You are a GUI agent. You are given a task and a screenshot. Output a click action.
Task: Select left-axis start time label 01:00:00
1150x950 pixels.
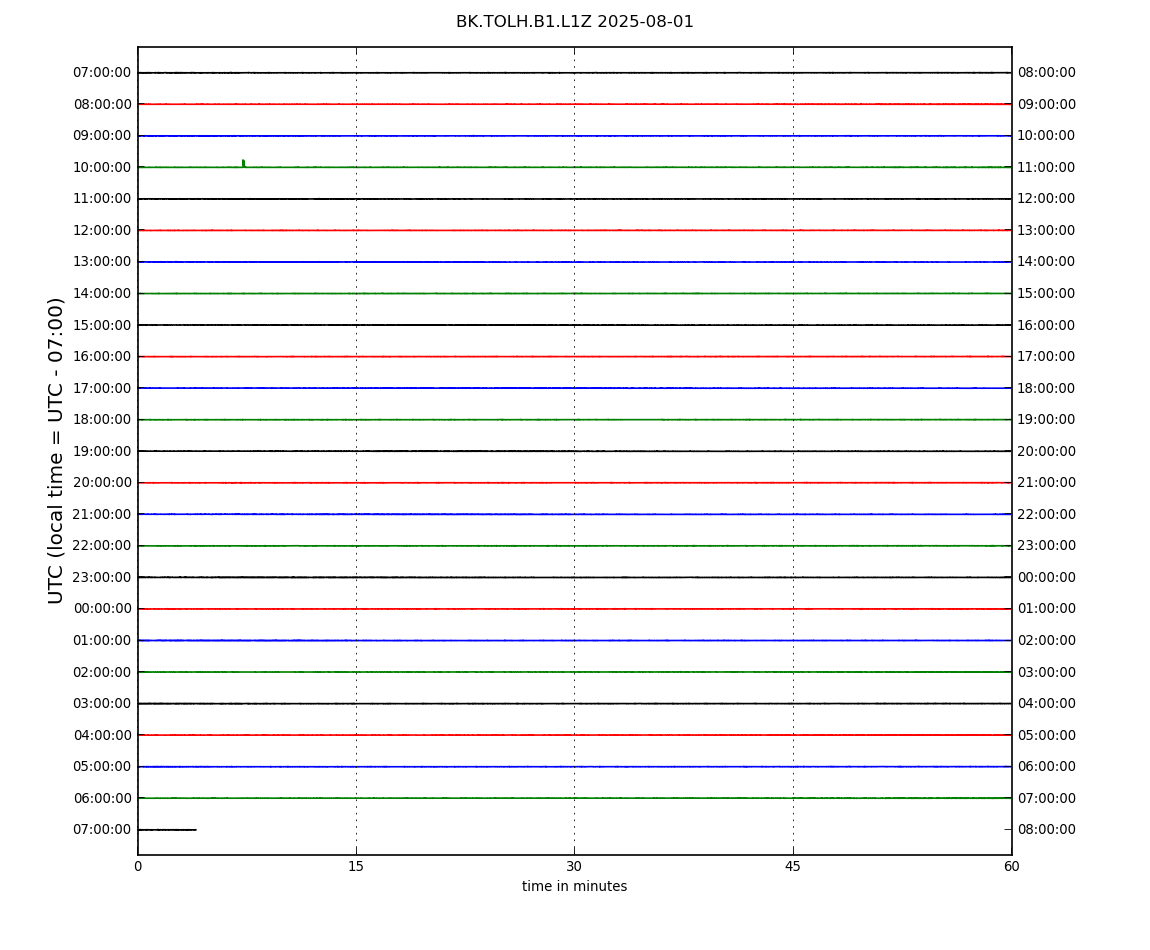102,640
